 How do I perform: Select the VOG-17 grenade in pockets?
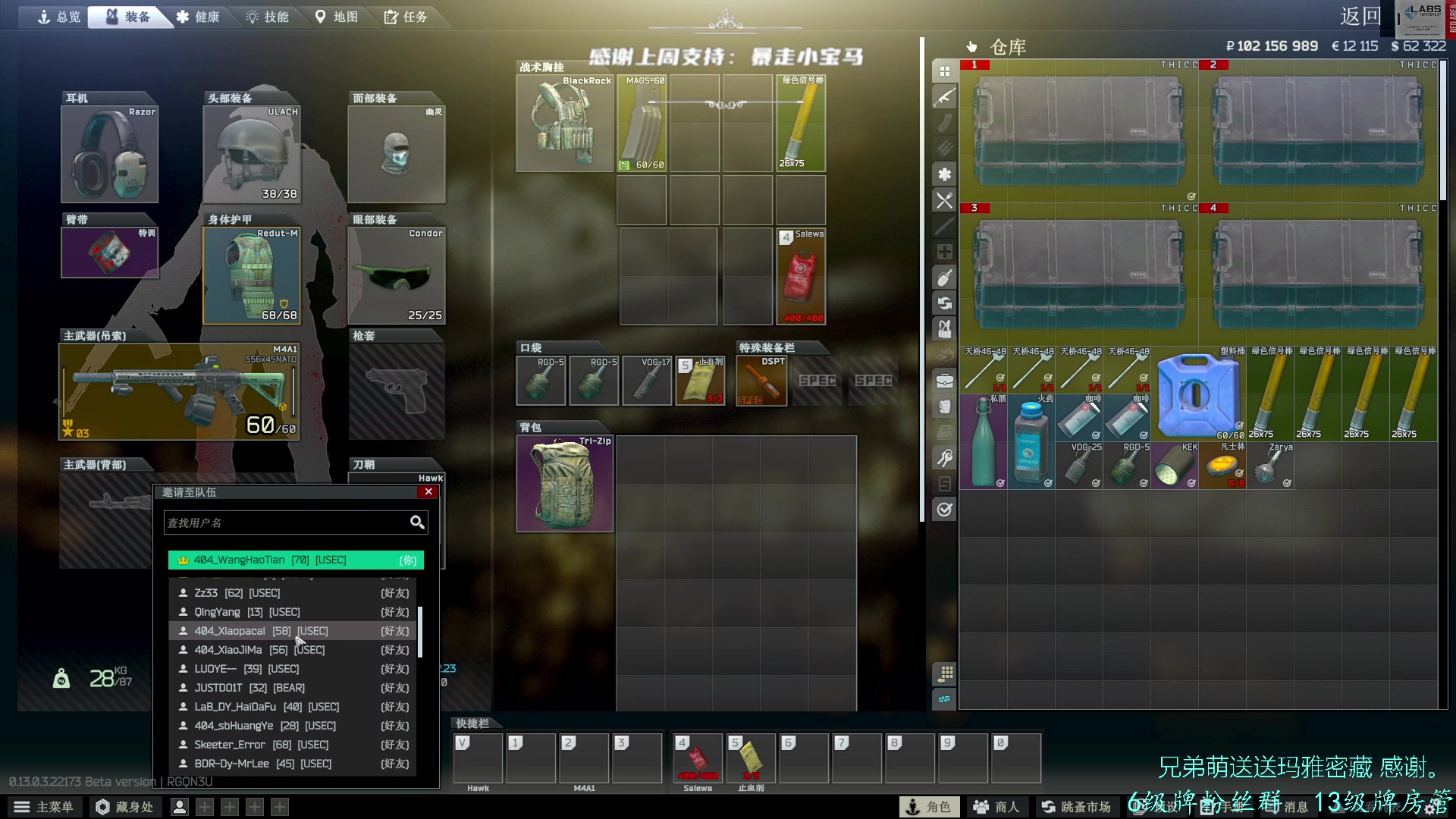pyautogui.click(x=647, y=381)
